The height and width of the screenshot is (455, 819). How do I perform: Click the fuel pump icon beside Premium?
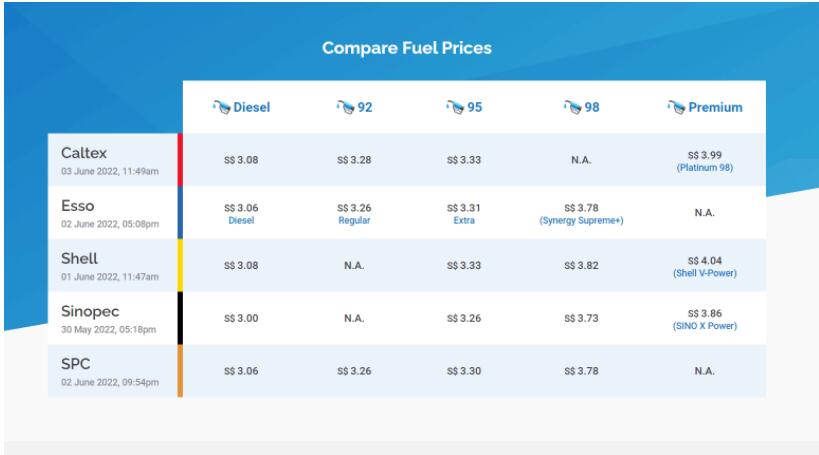(x=678, y=107)
